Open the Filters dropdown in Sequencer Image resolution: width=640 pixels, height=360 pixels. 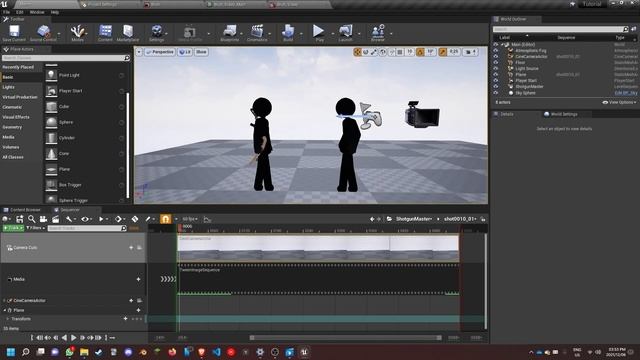point(35,228)
